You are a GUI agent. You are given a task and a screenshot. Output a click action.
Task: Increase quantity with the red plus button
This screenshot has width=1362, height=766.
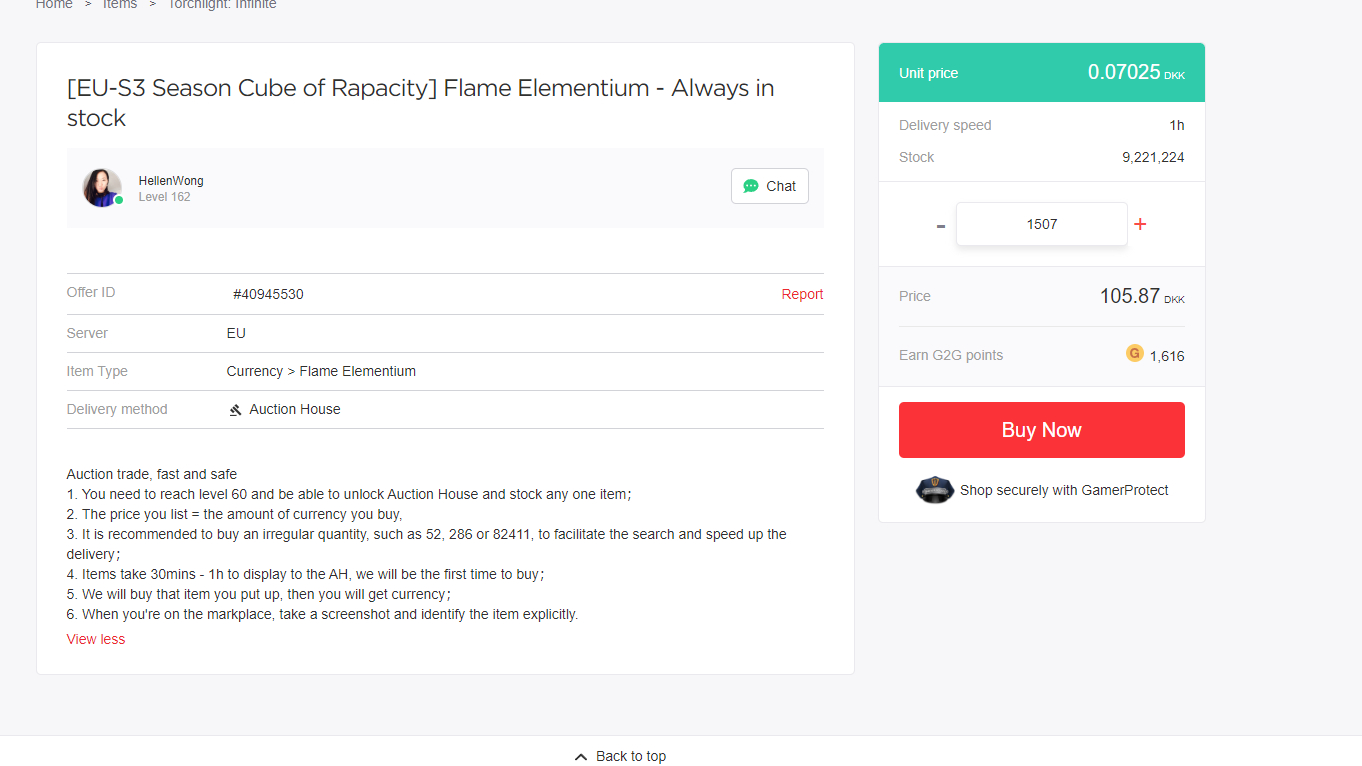tap(1140, 224)
